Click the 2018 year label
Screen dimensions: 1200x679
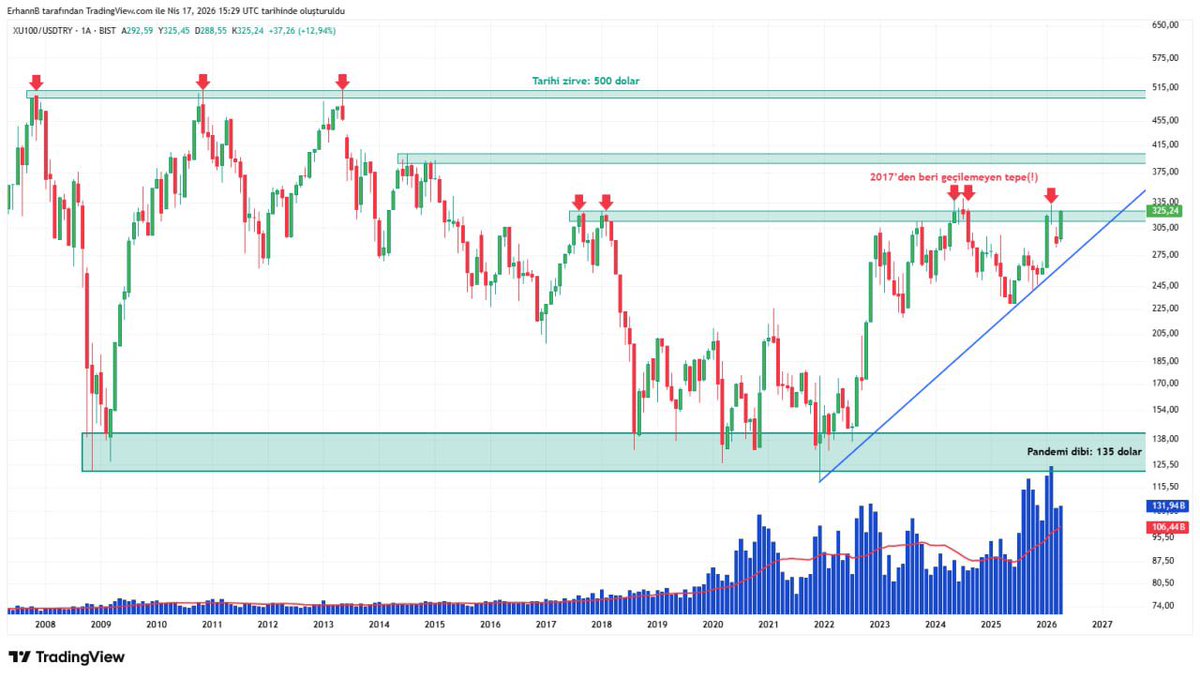601,624
